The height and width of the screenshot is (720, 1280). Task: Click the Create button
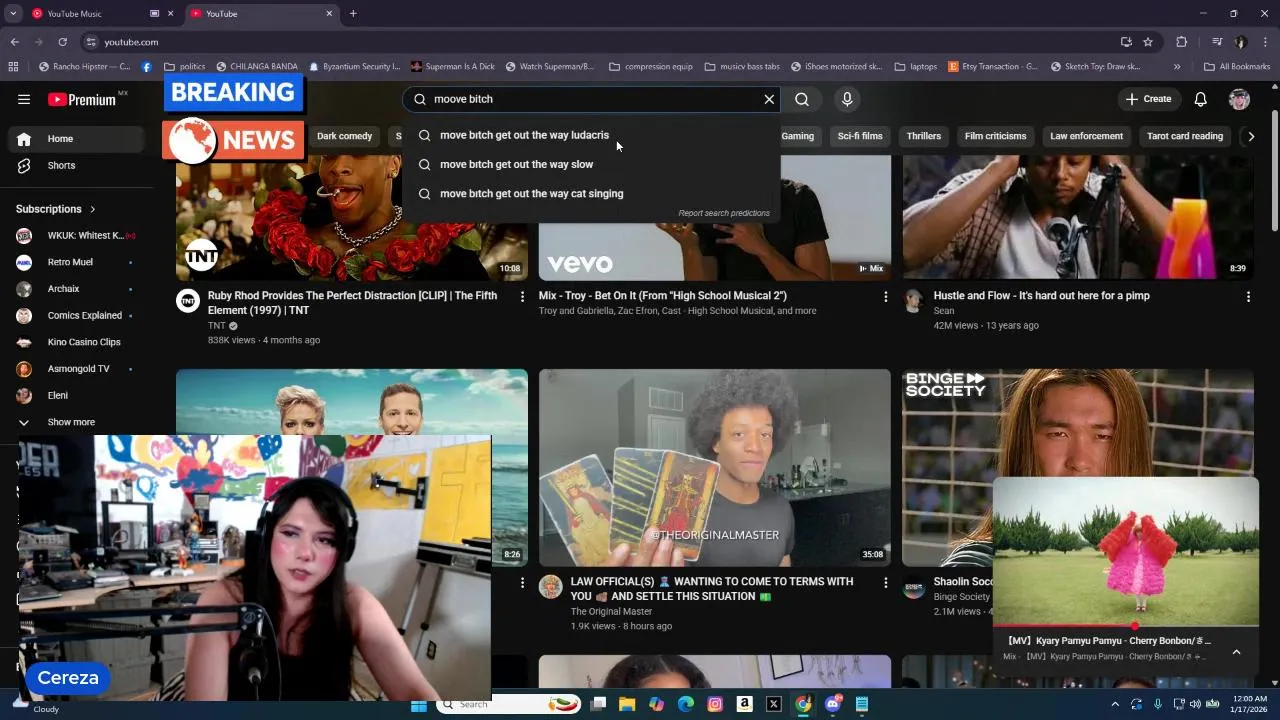[1148, 99]
